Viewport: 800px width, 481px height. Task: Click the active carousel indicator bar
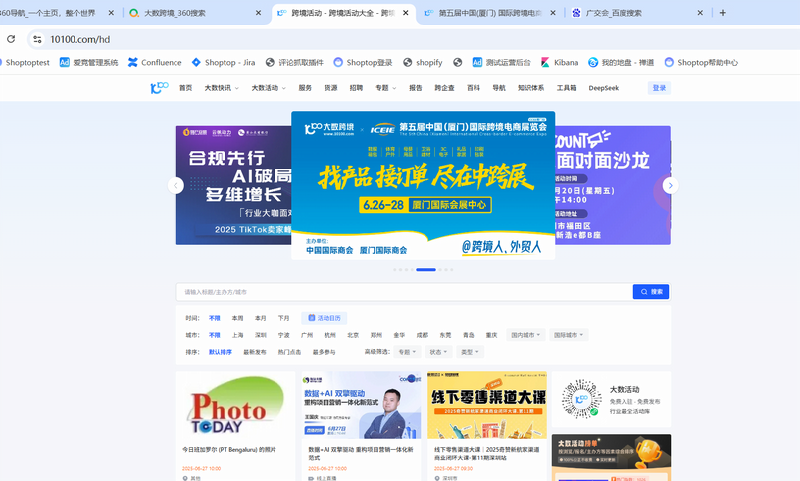click(426, 269)
